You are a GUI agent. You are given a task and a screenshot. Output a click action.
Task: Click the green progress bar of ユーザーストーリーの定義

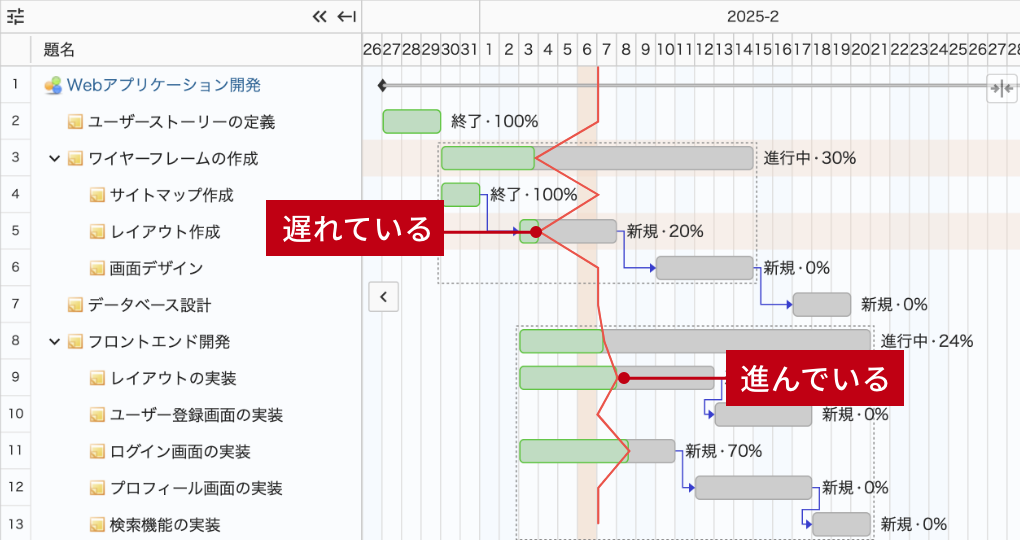coord(412,122)
